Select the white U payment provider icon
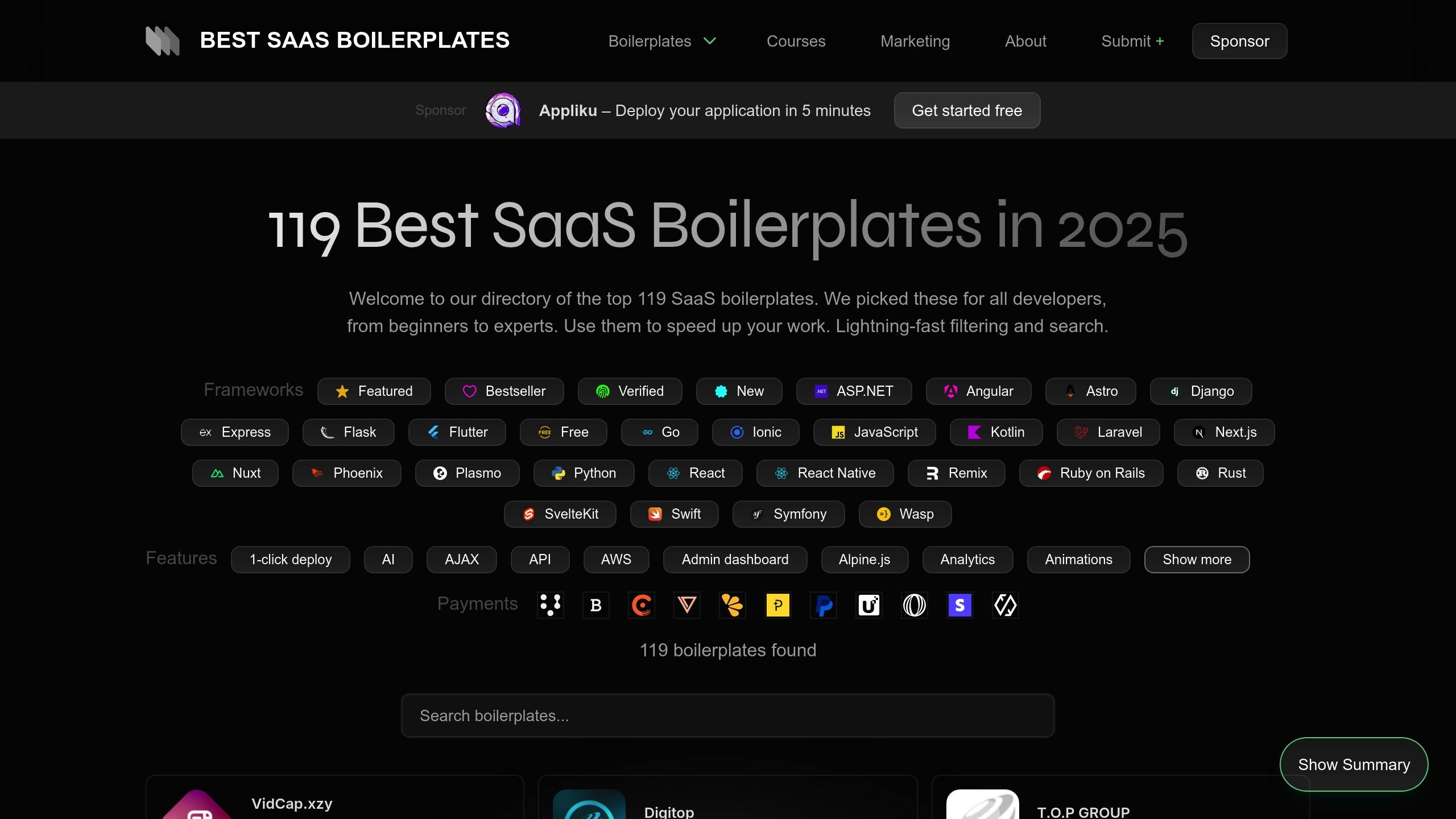This screenshot has width=1456, height=819. coord(869,605)
